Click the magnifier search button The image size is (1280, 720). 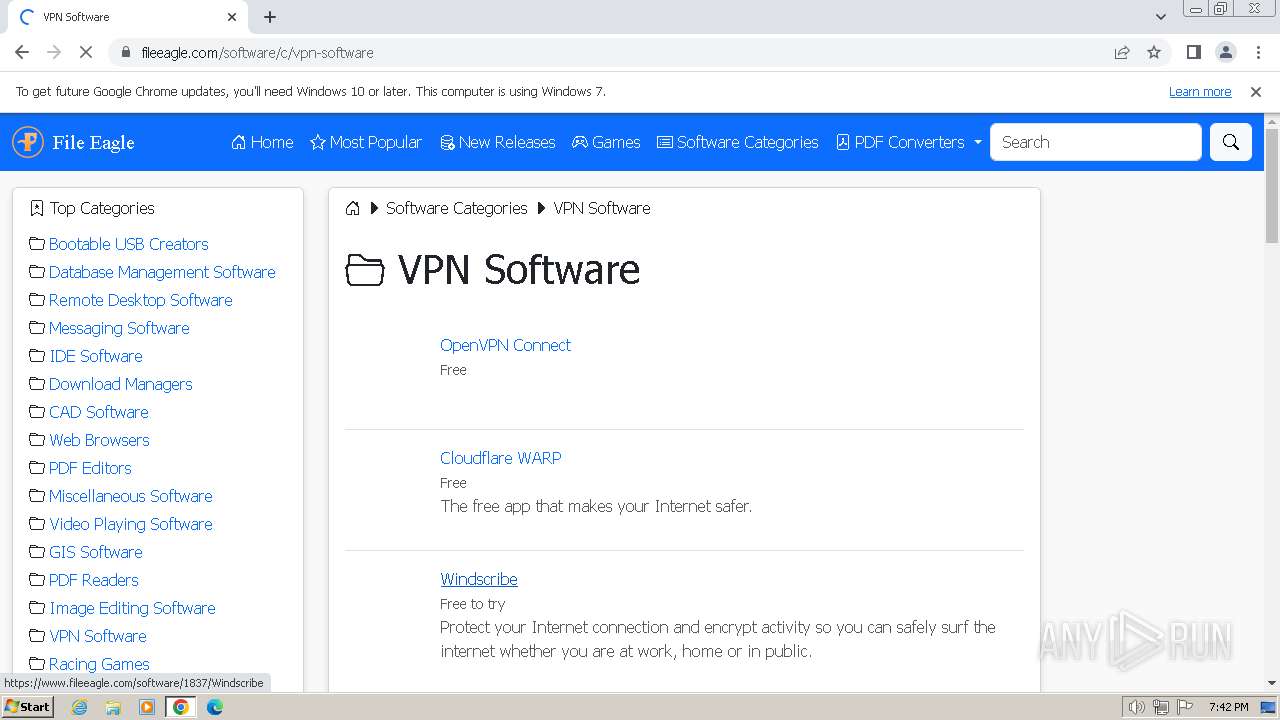(1231, 142)
